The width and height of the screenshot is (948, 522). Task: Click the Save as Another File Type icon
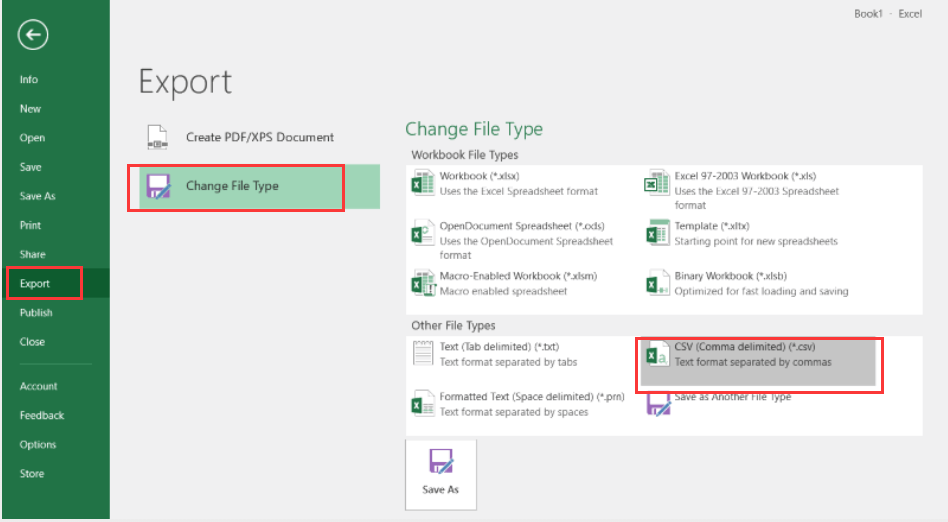point(656,403)
